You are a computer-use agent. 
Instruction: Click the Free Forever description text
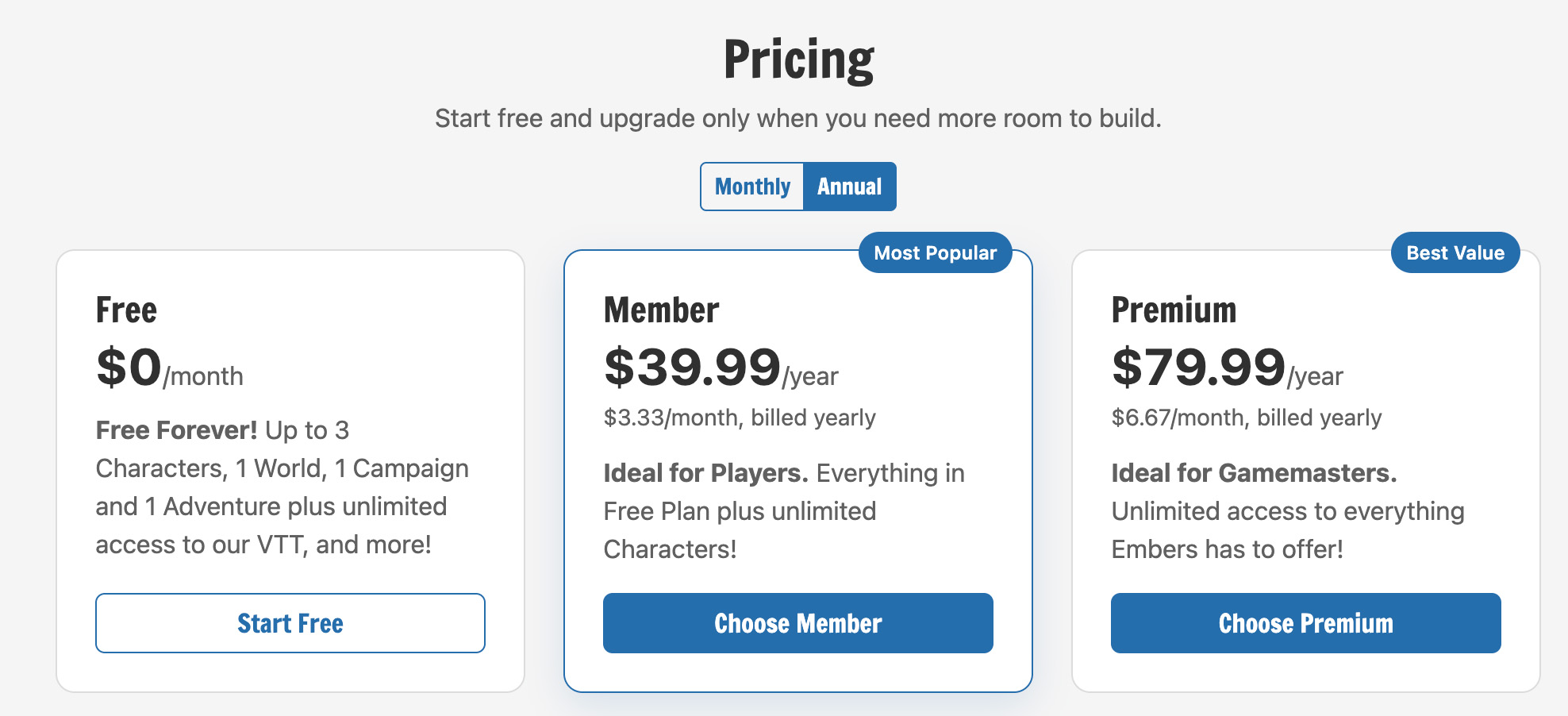pos(282,487)
